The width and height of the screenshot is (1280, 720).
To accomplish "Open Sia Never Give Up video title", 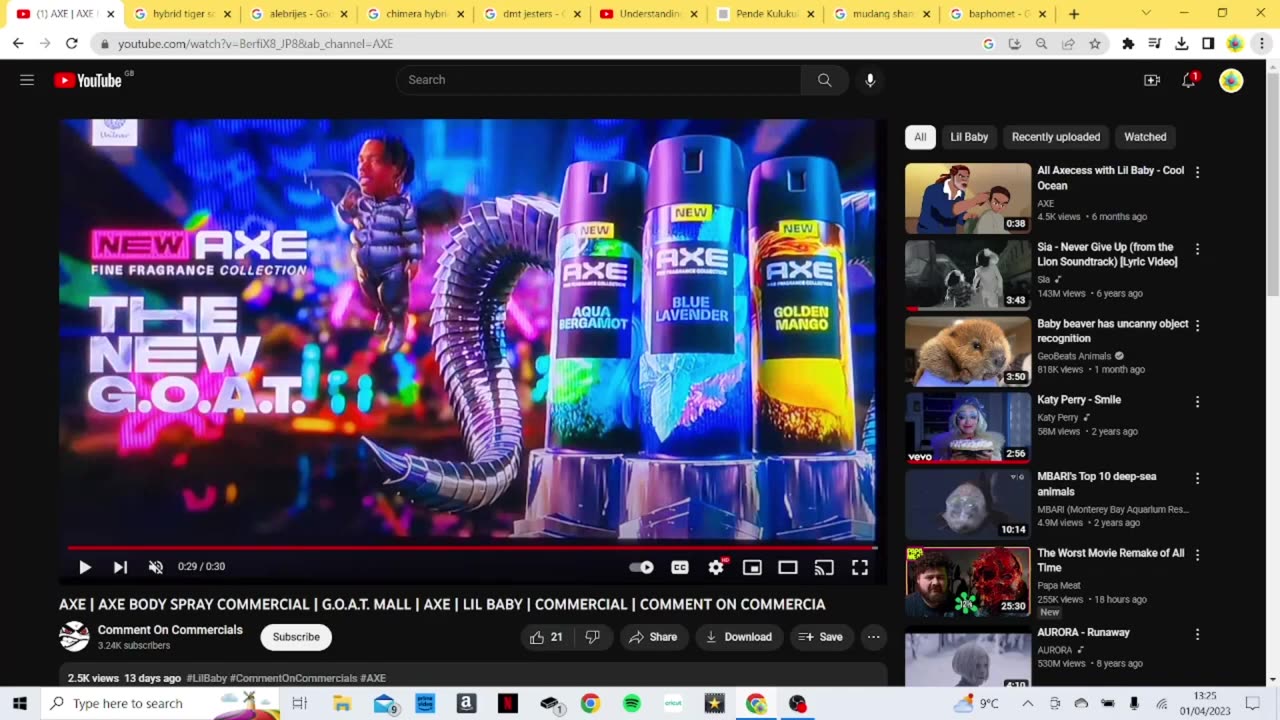I will point(1107,254).
